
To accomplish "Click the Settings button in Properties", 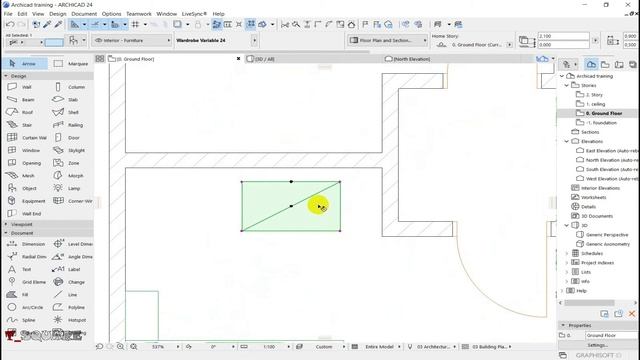I will click(x=598, y=345).
